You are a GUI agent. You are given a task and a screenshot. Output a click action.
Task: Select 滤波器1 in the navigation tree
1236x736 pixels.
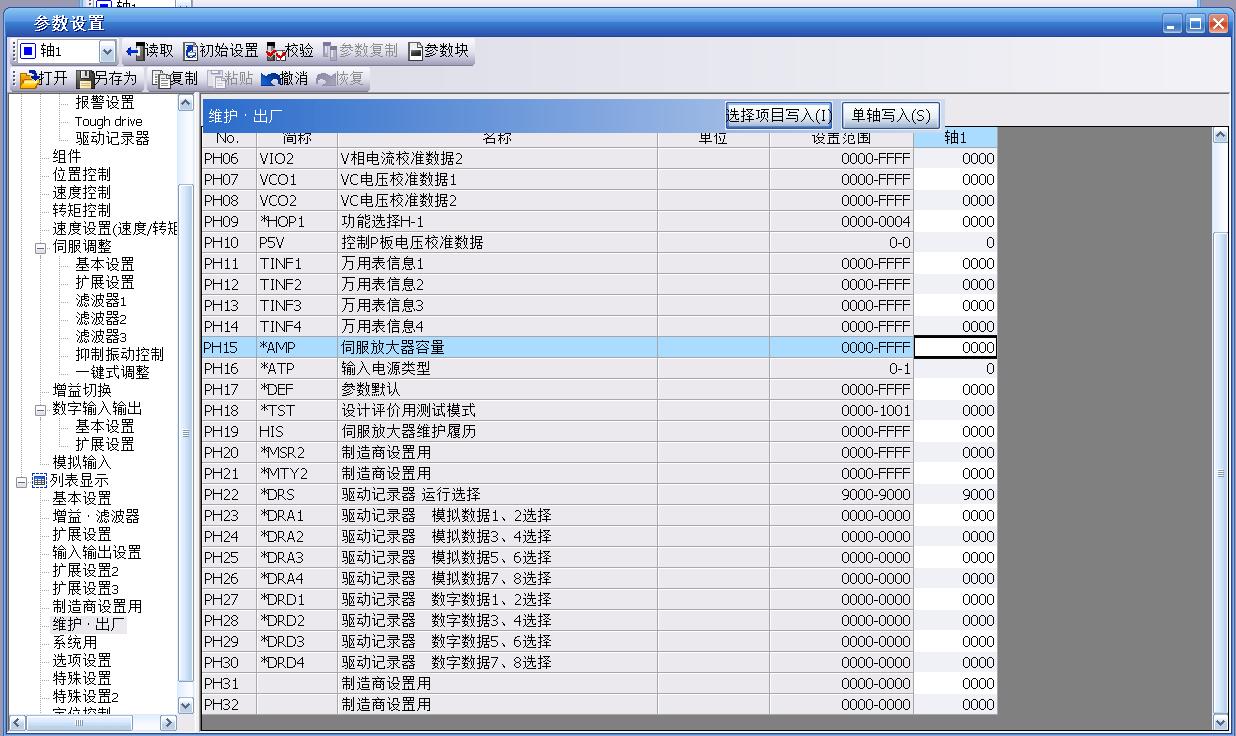pyautogui.click(x=101, y=301)
